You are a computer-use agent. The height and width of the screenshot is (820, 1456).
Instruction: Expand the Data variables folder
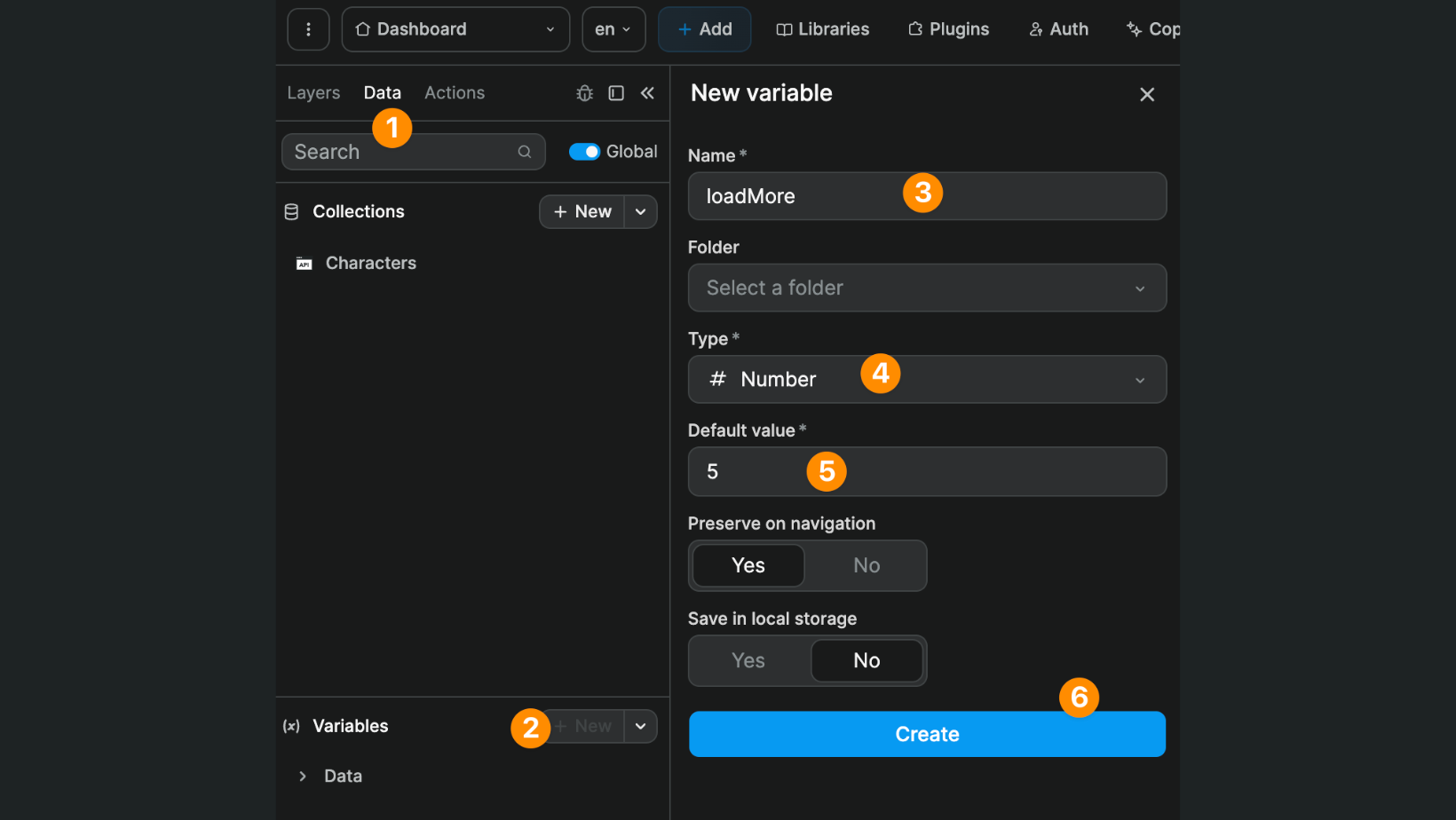click(303, 777)
